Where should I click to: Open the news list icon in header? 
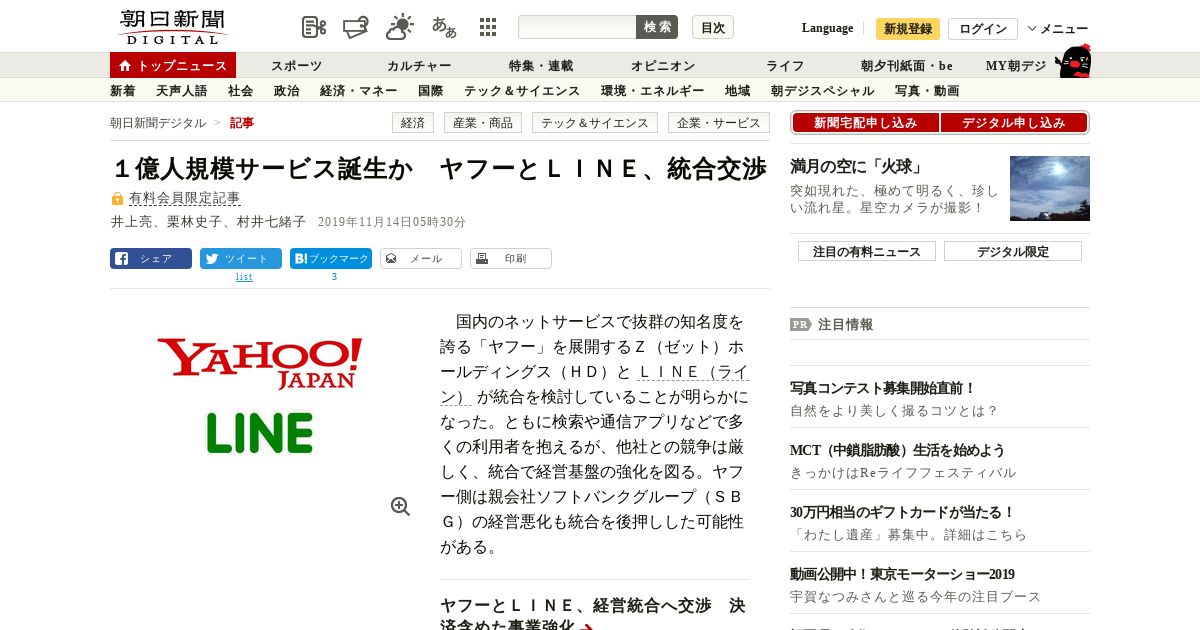coord(314,27)
